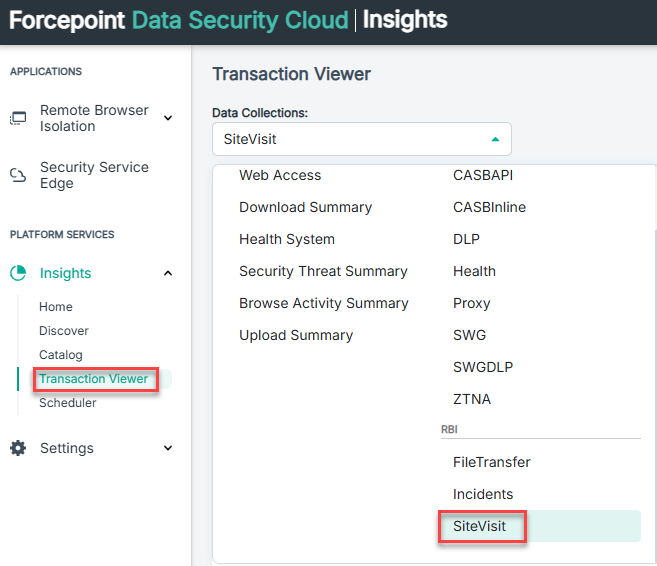
Task: Click the Settings gear icon
Action: tap(18, 448)
